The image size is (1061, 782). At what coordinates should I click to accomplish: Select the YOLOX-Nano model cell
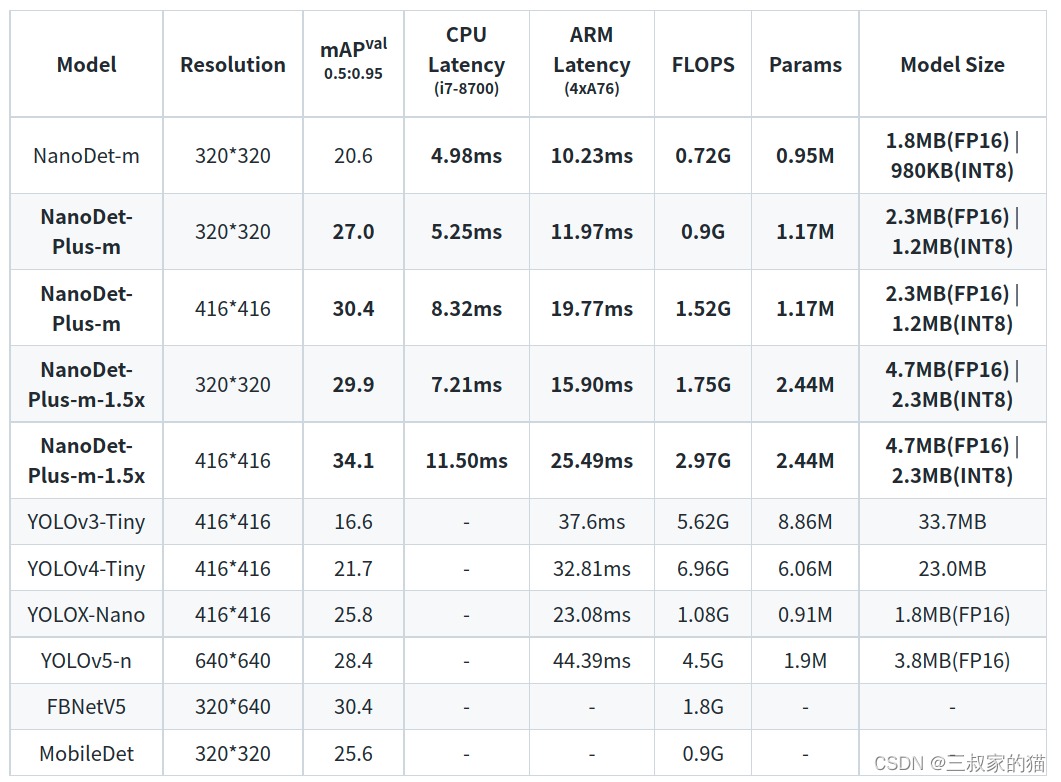pyautogui.click(x=87, y=615)
